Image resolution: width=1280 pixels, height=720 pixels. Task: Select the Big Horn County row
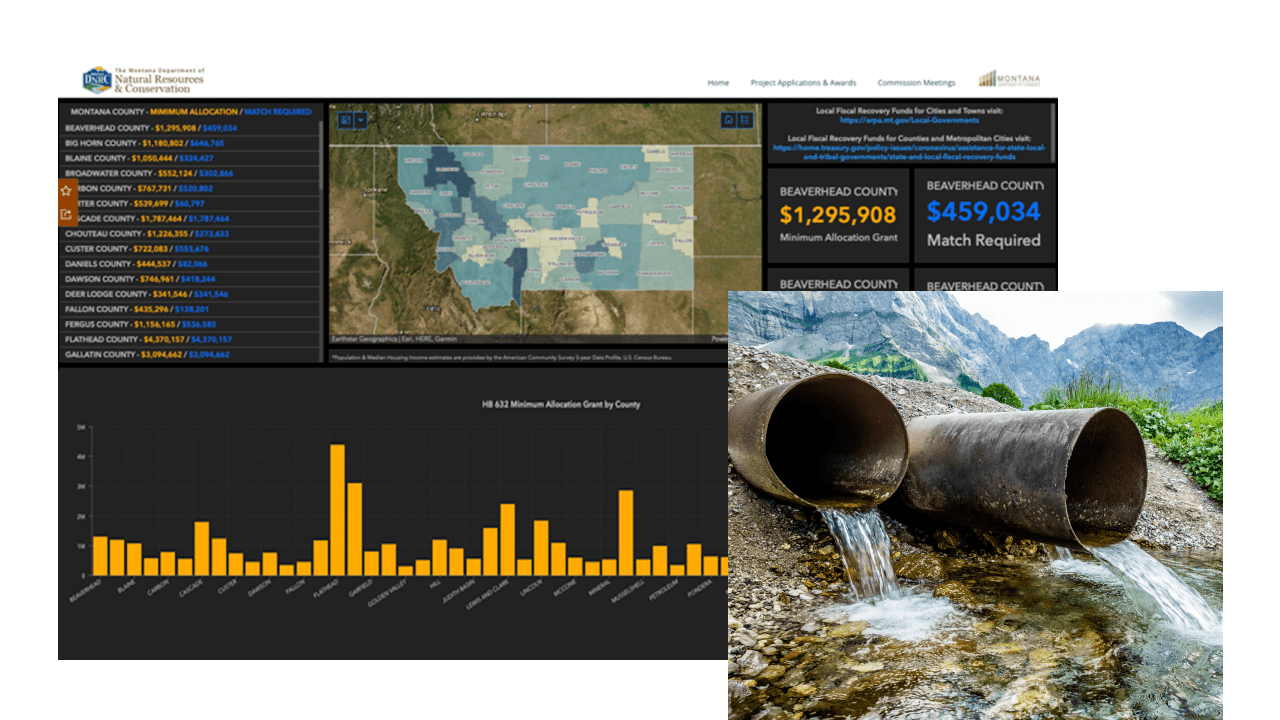click(x=190, y=143)
